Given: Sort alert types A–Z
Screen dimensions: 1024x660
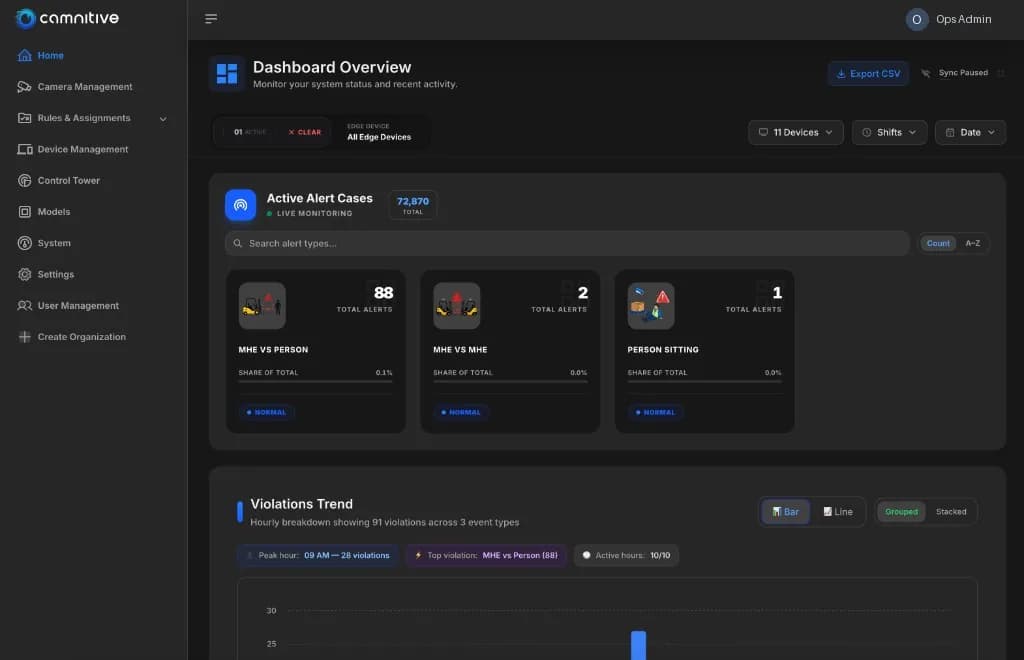Looking at the screenshot, I should [972, 244].
